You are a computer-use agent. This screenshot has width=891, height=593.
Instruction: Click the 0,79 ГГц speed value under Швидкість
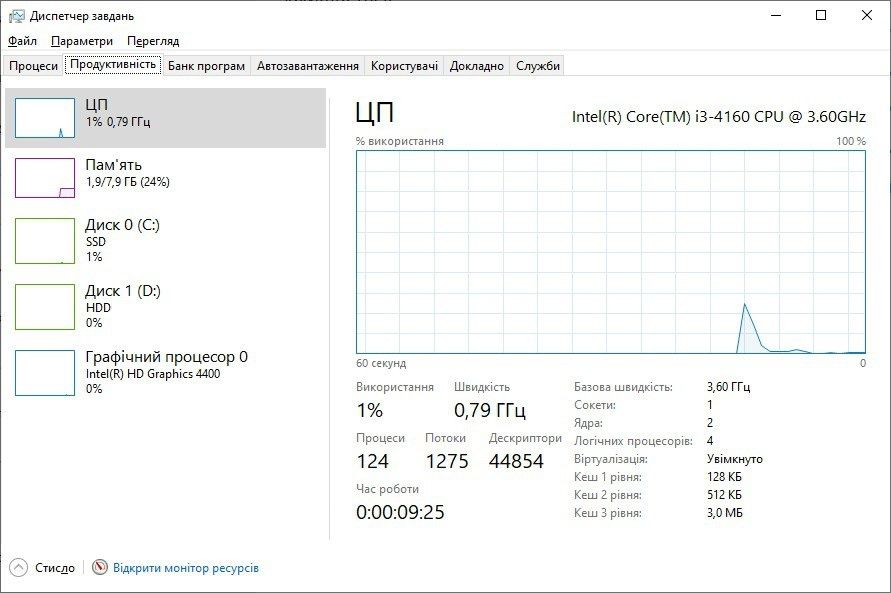click(490, 410)
